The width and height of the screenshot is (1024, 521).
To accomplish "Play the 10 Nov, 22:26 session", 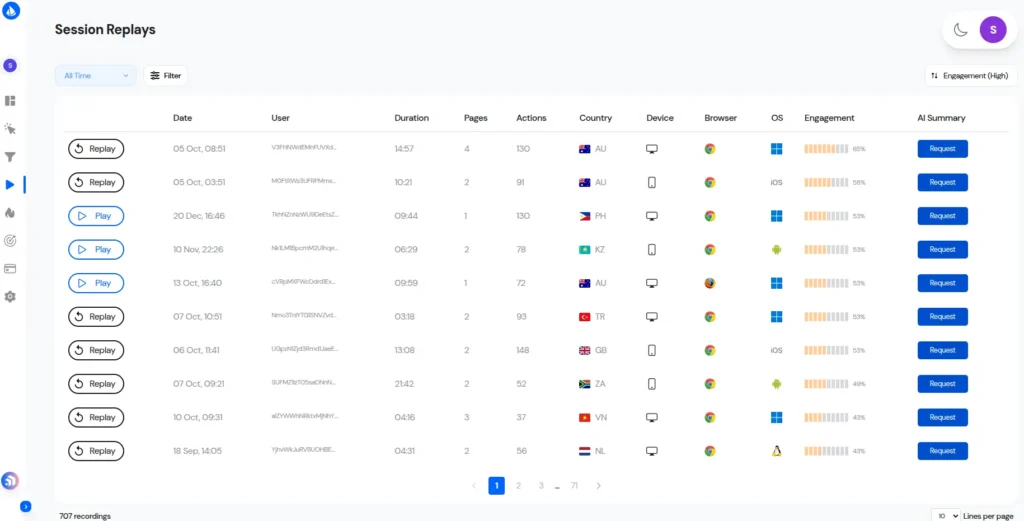I will point(96,249).
